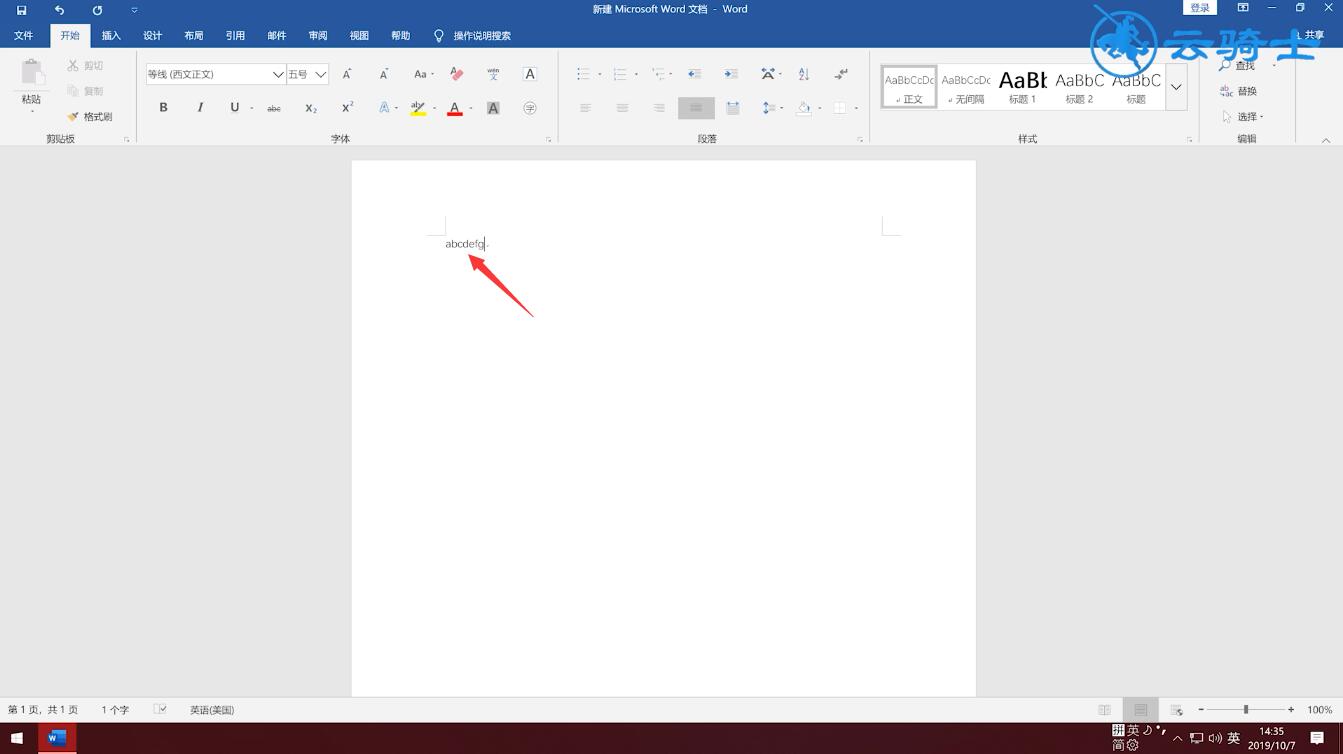Switch to Read Mode view in status bar
This screenshot has height=754, width=1343.
click(1104, 710)
